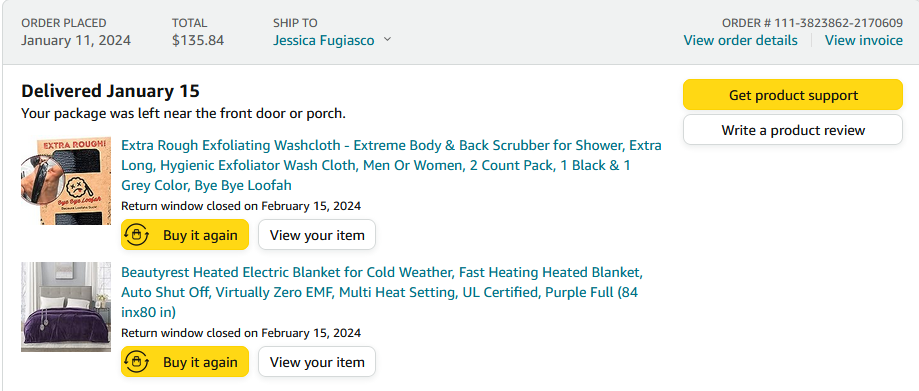Buy the Beautyrest blanket again
The height and width of the screenshot is (391, 919).
[x=185, y=362]
